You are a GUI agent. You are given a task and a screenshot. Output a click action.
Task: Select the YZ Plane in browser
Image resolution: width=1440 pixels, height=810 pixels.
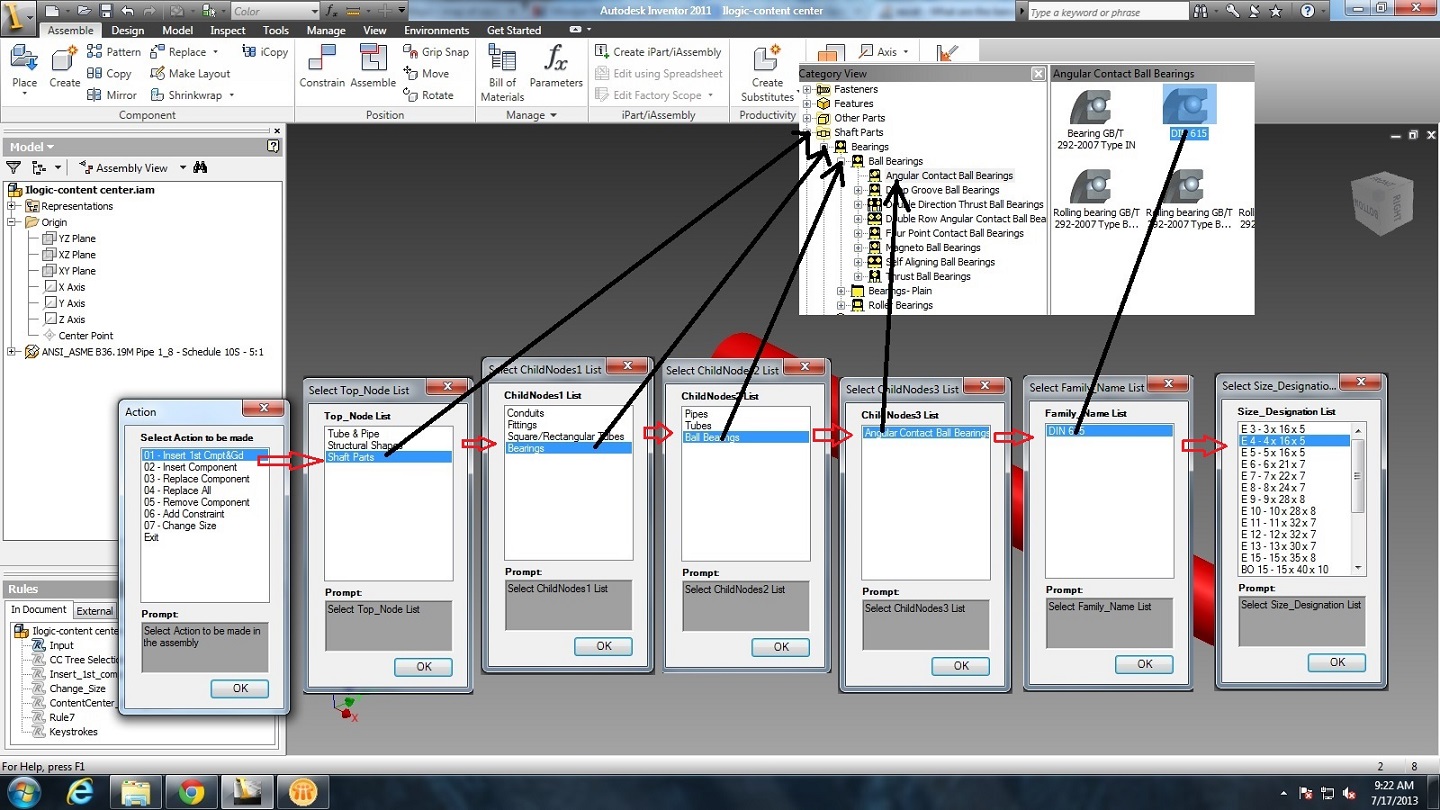pos(77,238)
